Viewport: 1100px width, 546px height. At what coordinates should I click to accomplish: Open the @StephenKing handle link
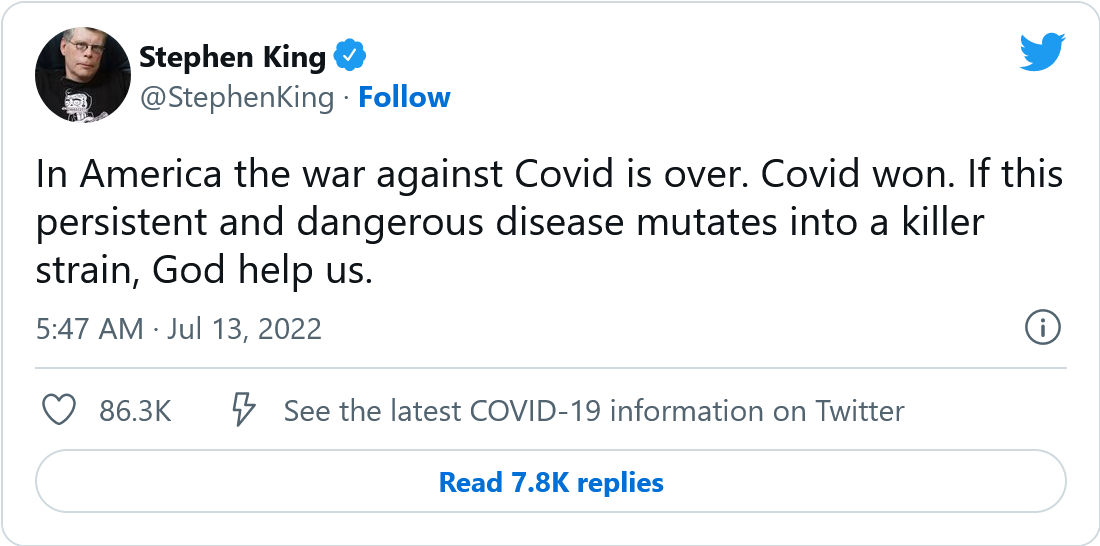tap(236, 97)
